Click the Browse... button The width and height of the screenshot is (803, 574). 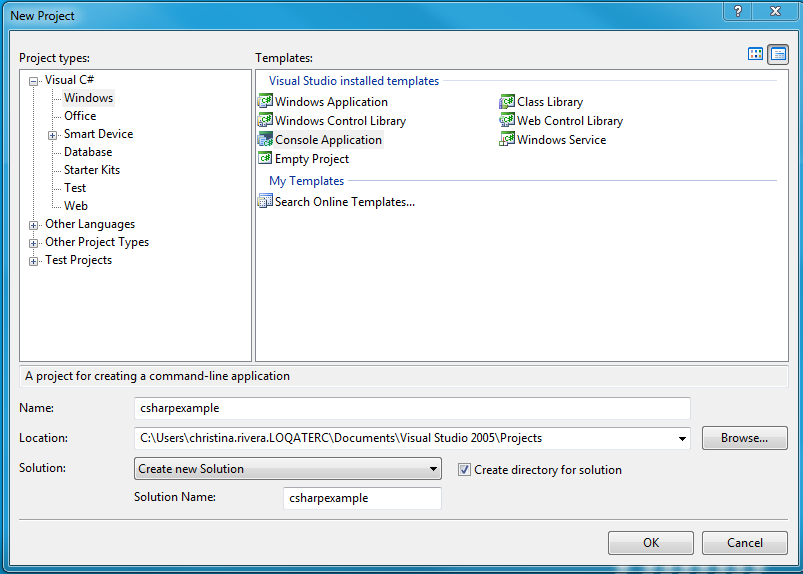744,438
